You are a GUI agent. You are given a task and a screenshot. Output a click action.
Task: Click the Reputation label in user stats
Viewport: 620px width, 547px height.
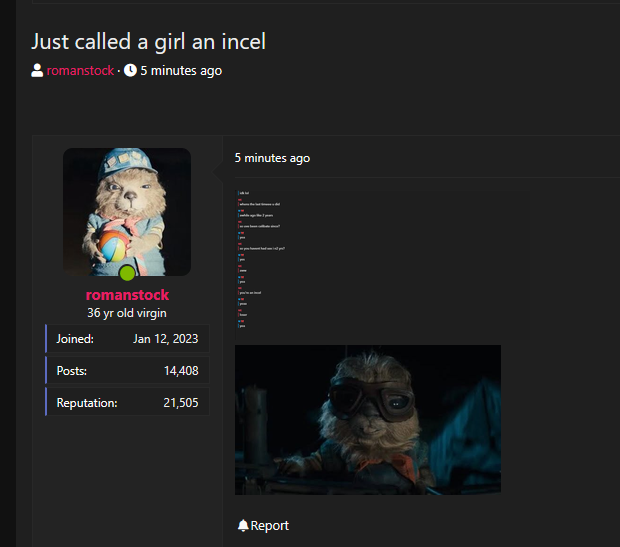point(87,403)
